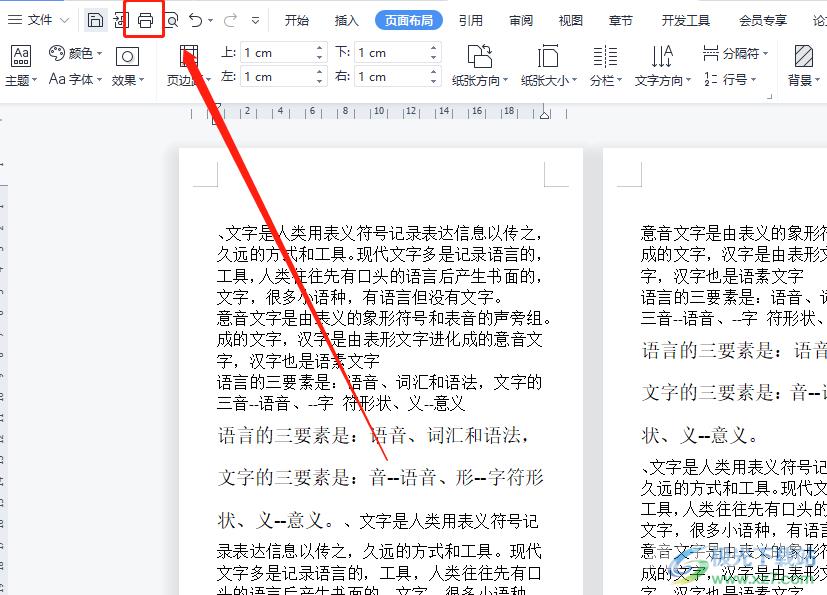Open the 分栏 columns options
Viewport: 827px width, 595px height.
point(605,65)
